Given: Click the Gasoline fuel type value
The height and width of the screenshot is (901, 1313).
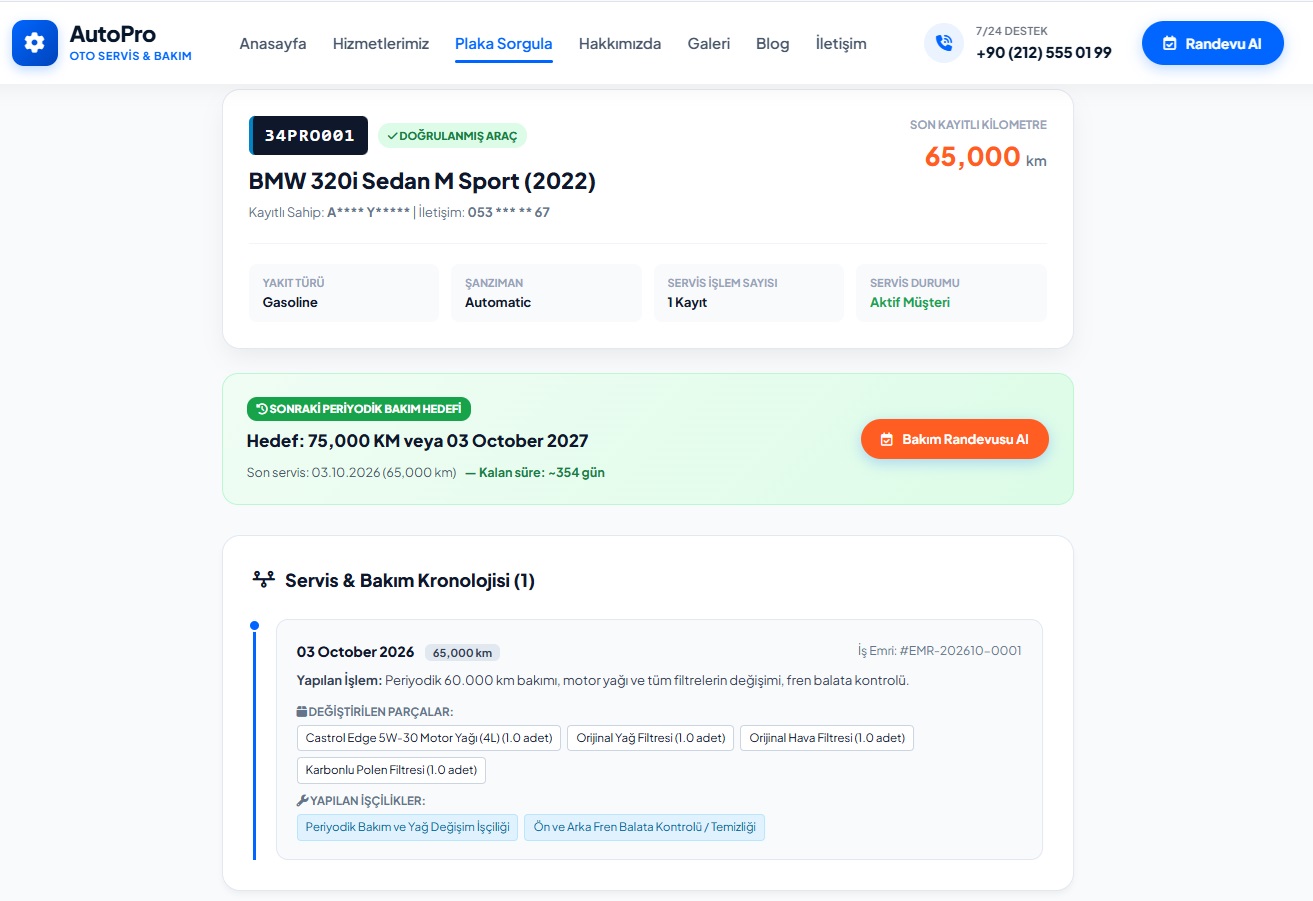Looking at the screenshot, I should click(x=290, y=302).
